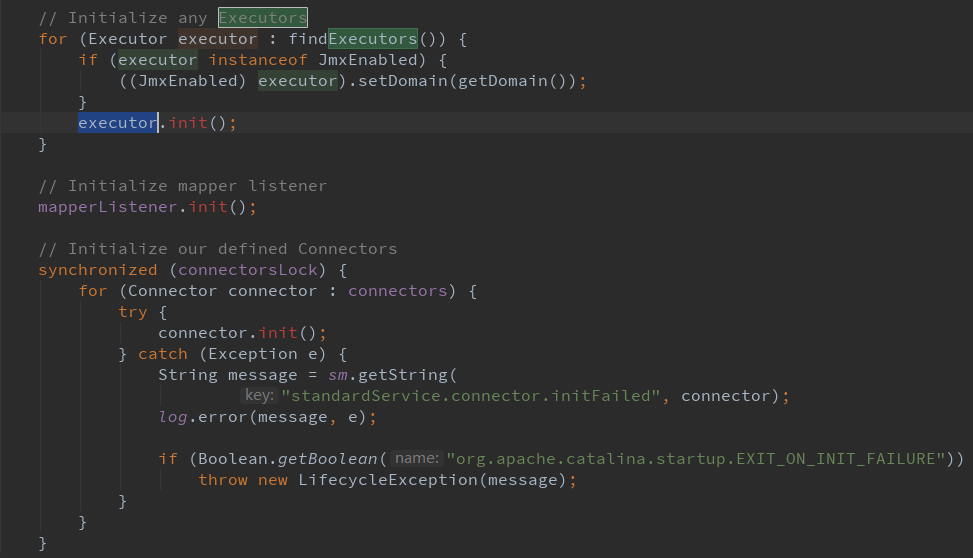Image resolution: width=973 pixels, height=558 pixels.
Task: Click the 'setDomain' method call
Action: pyautogui.click(x=403, y=81)
